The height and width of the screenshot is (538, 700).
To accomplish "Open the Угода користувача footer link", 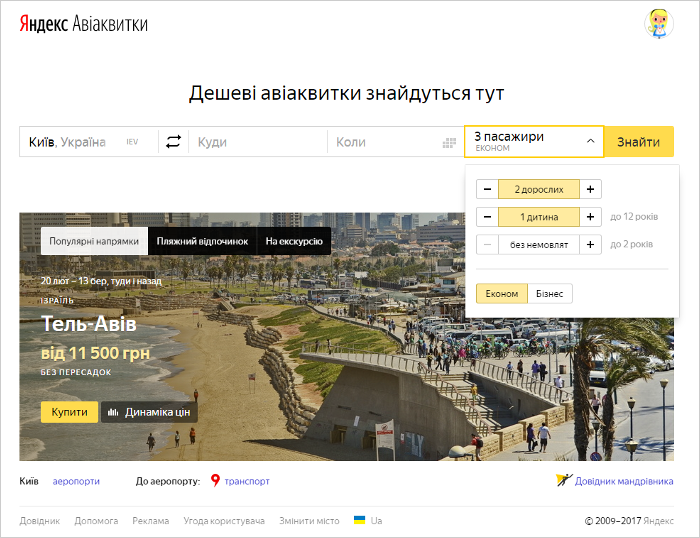I will (224, 521).
